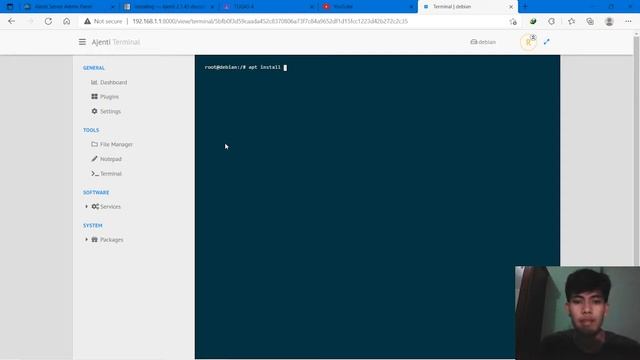Switch to the second browser tab
Screen dimensions: 640x360
point(169,7)
